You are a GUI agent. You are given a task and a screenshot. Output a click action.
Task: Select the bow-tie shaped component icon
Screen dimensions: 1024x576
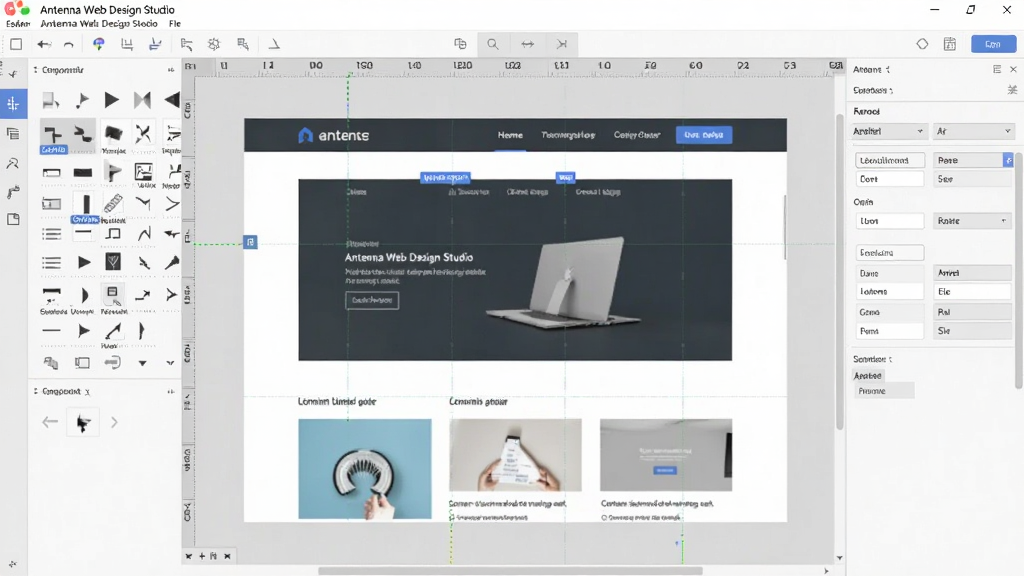point(142,100)
